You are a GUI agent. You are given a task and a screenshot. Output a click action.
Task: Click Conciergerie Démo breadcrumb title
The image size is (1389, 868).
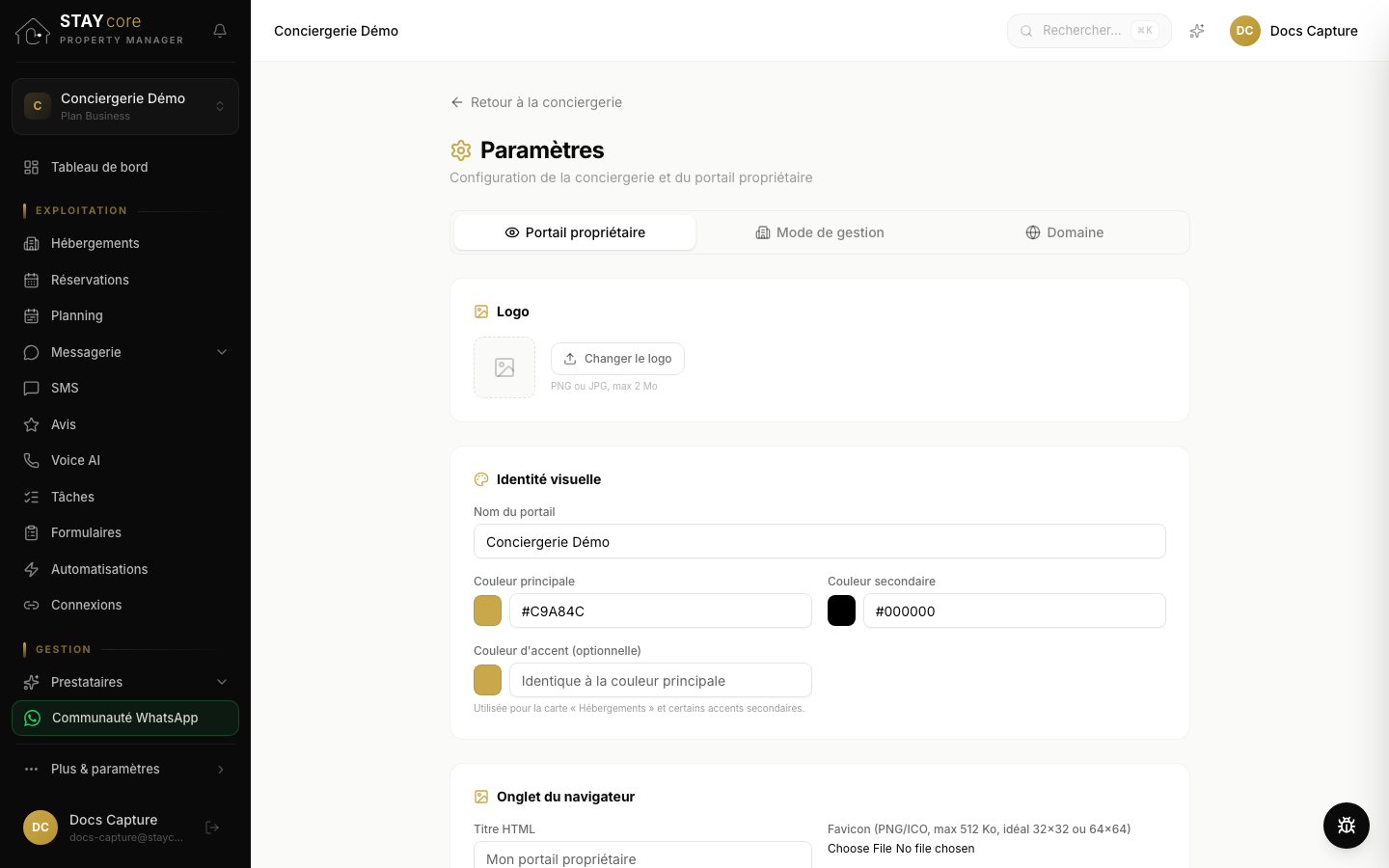336,31
